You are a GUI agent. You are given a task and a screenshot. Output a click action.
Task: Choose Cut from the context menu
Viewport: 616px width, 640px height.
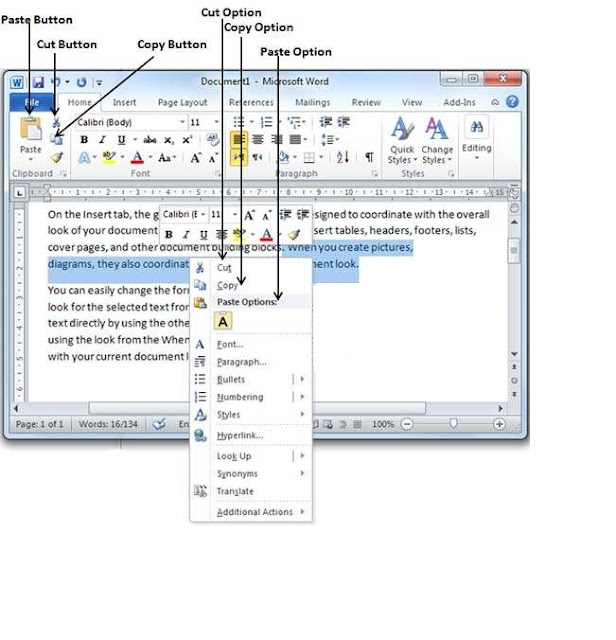tap(251, 268)
